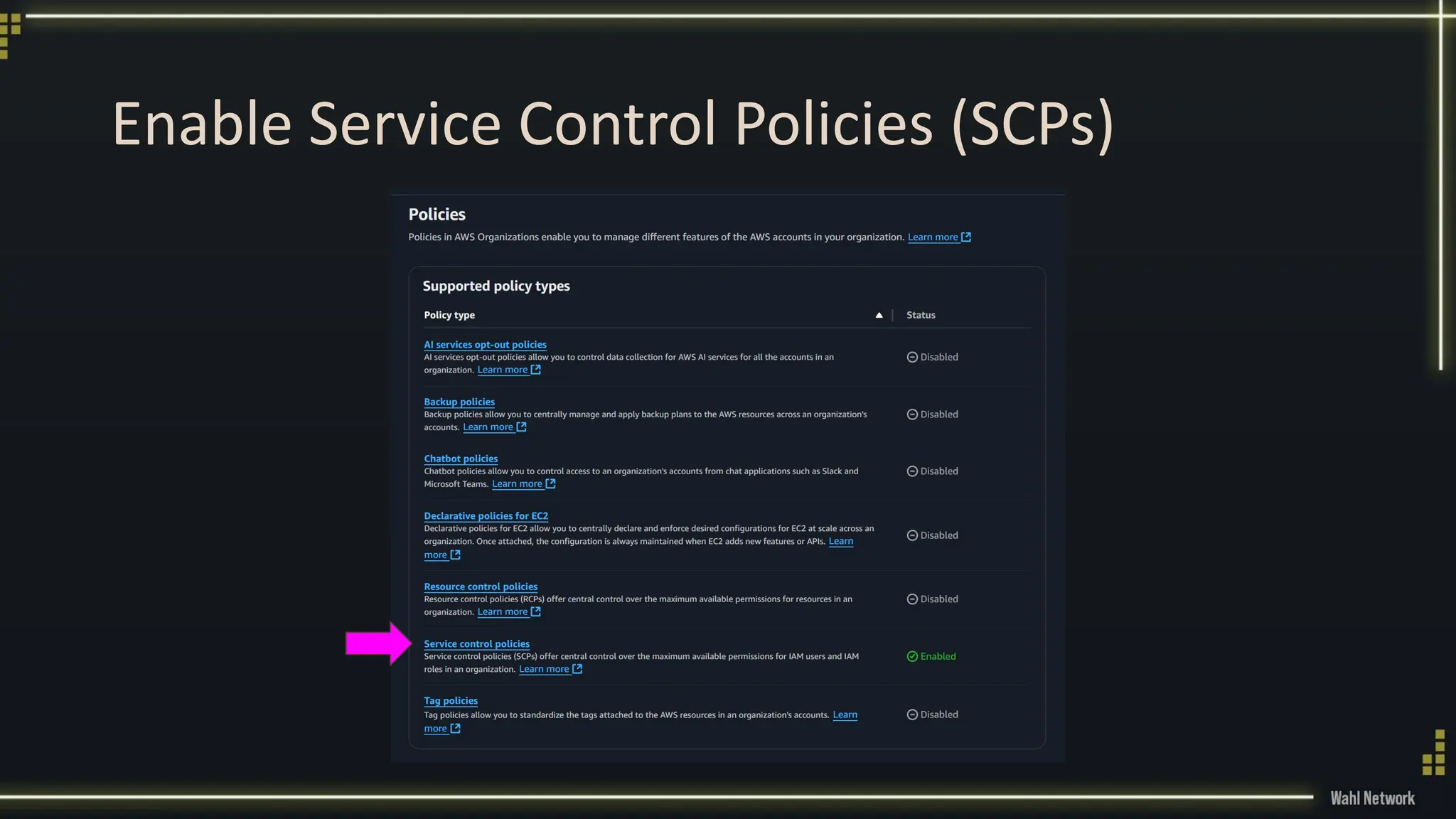Open the Service control policies link
1456x819 pixels.
click(476, 644)
